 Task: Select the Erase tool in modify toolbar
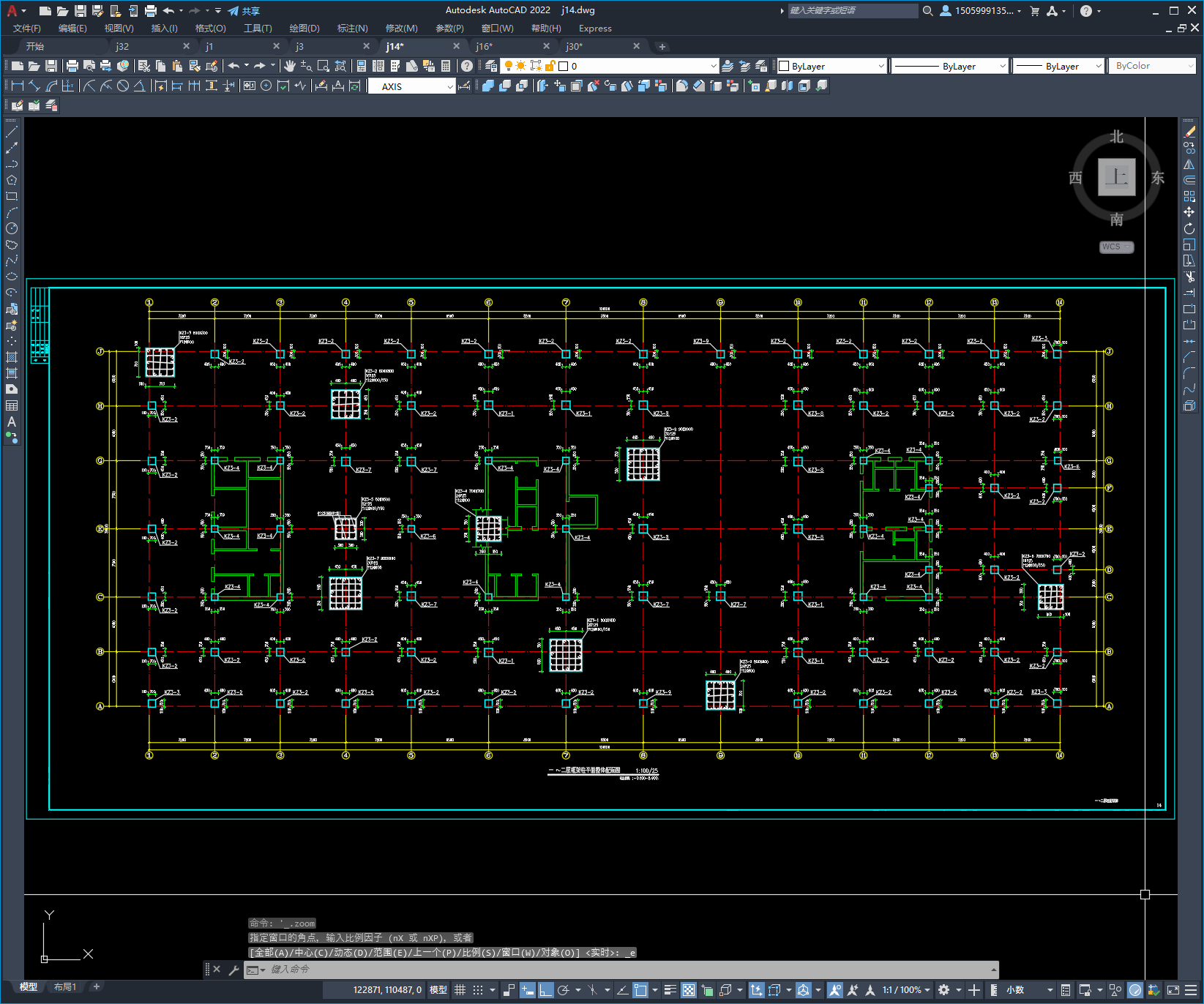point(1189,132)
